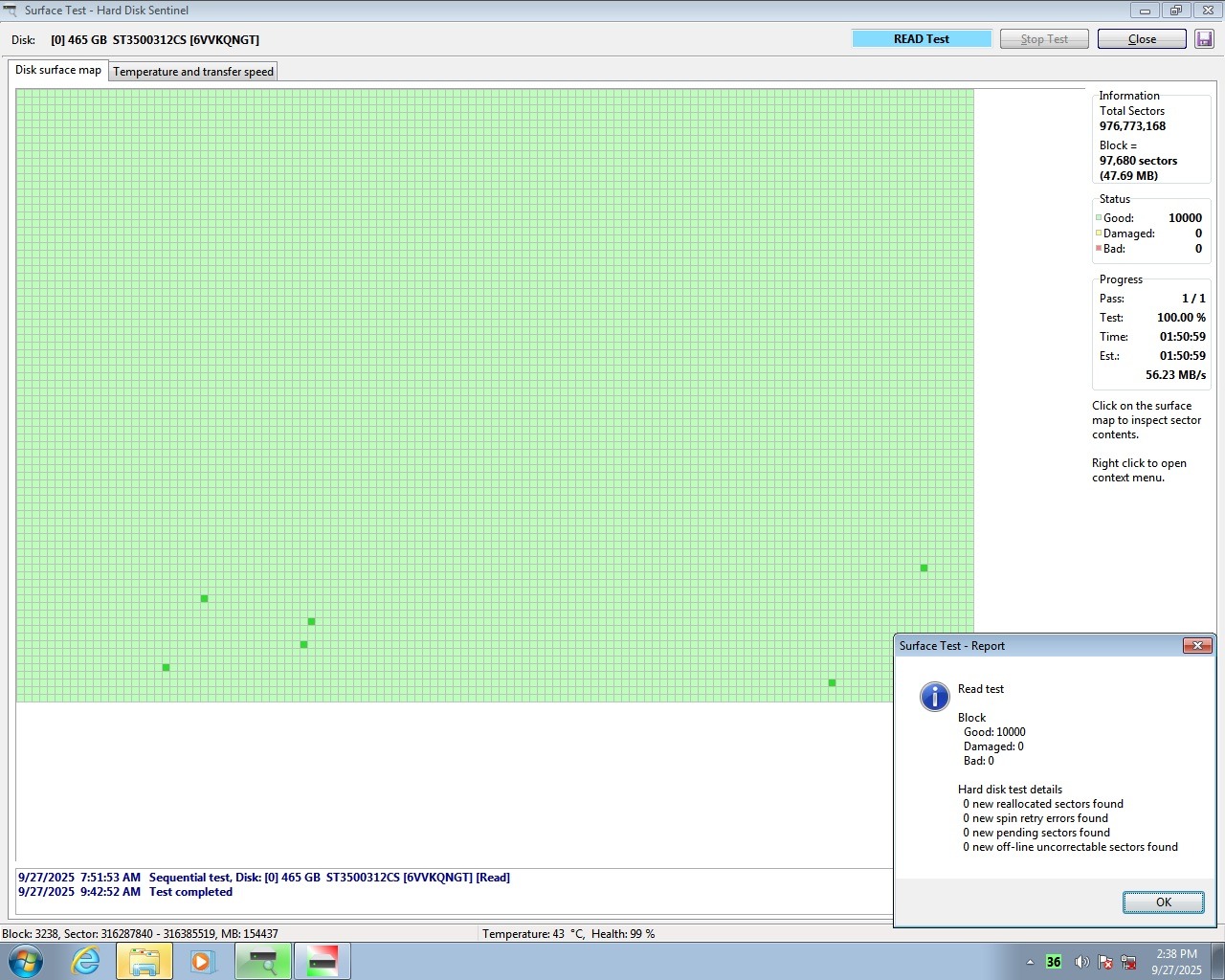The height and width of the screenshot is (980, 1225).
Task: Select the Disk surface map tab
Action: 58,70
